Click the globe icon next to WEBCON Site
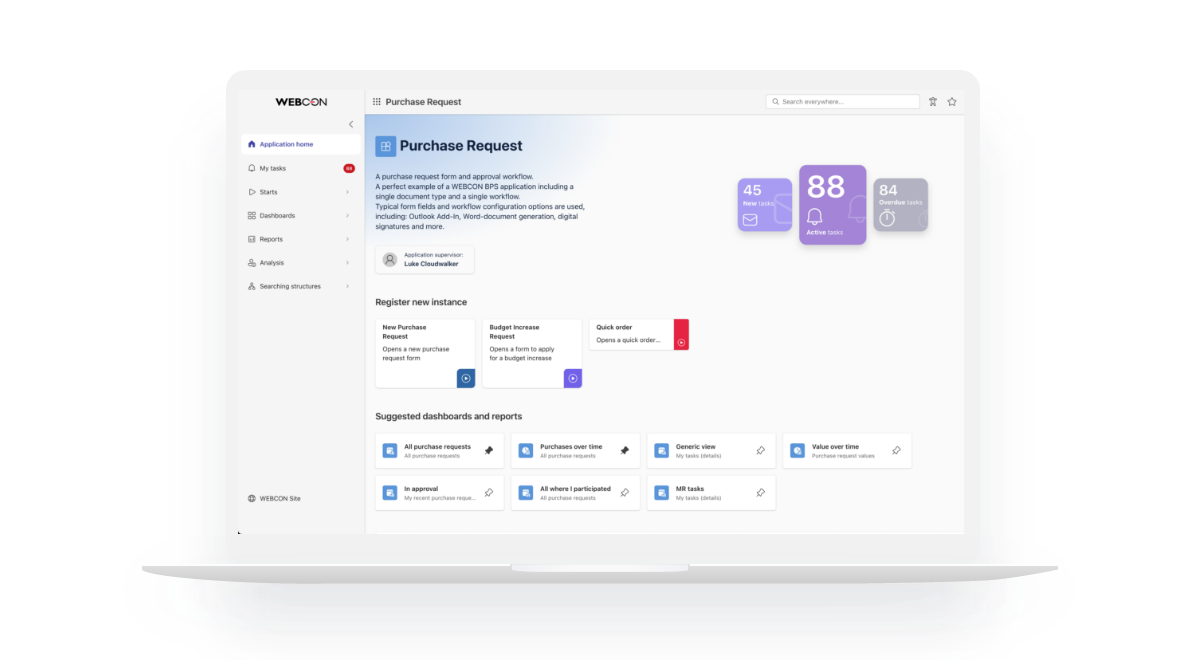 tap(251, 498)
